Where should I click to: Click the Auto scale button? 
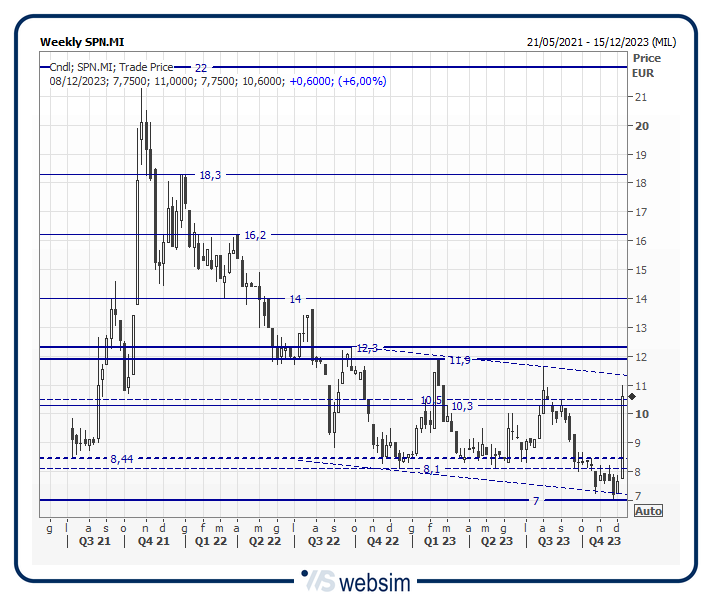click(648, 511)
